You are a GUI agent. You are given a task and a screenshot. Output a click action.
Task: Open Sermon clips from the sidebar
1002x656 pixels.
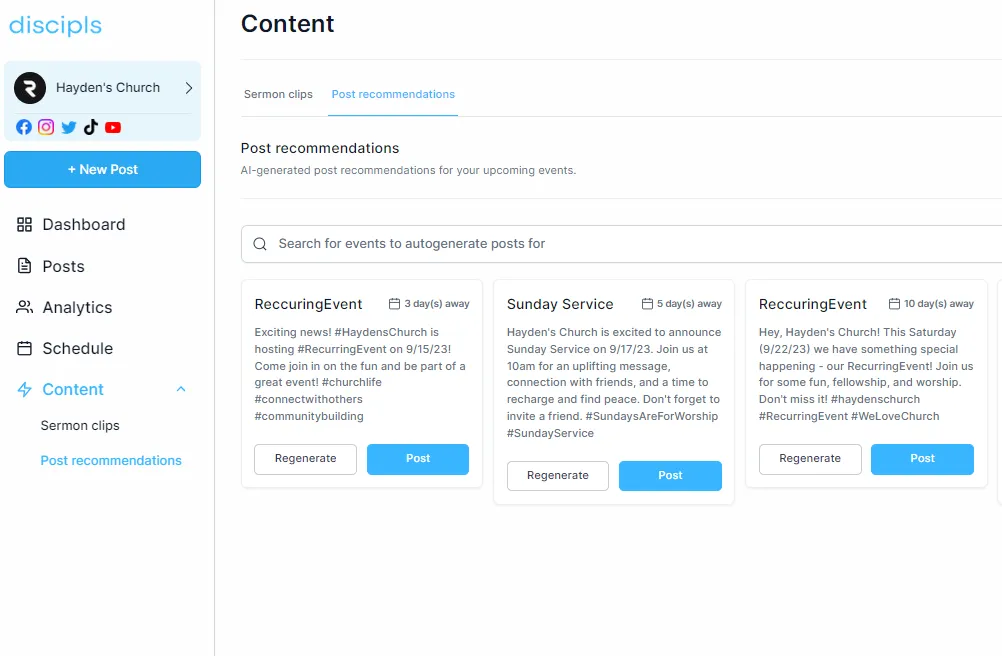pyautogui.click(x=80, y=425)
